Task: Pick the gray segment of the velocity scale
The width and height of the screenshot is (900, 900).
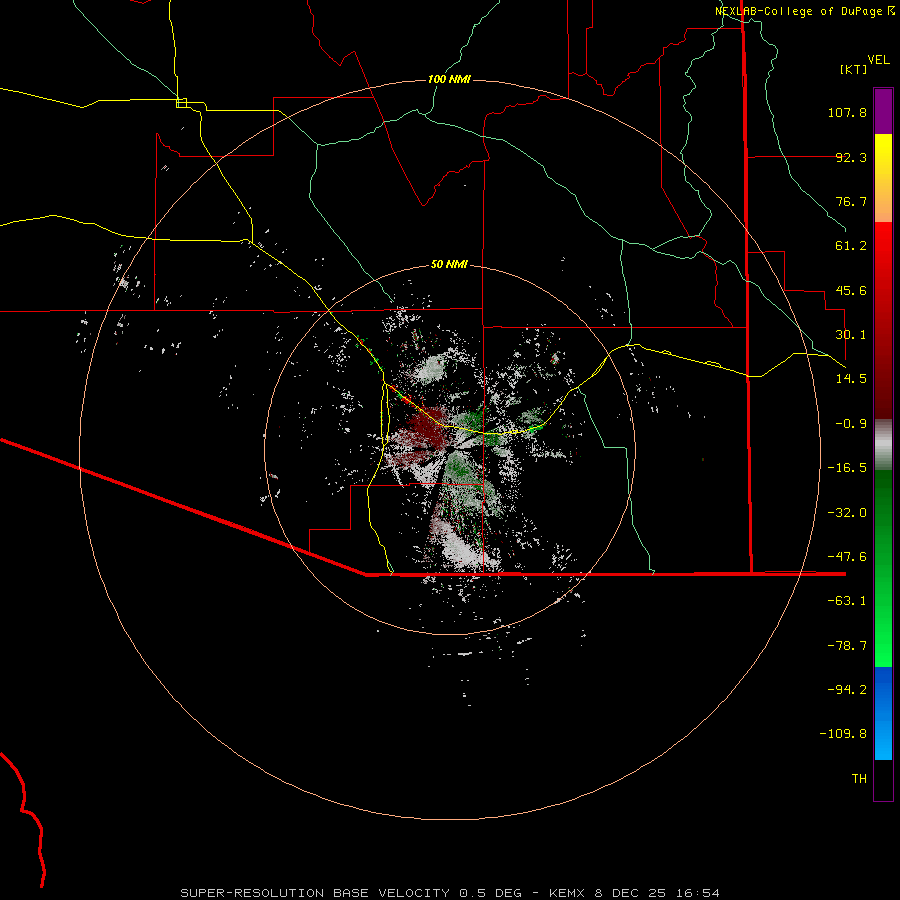Action: click(883, 443)
